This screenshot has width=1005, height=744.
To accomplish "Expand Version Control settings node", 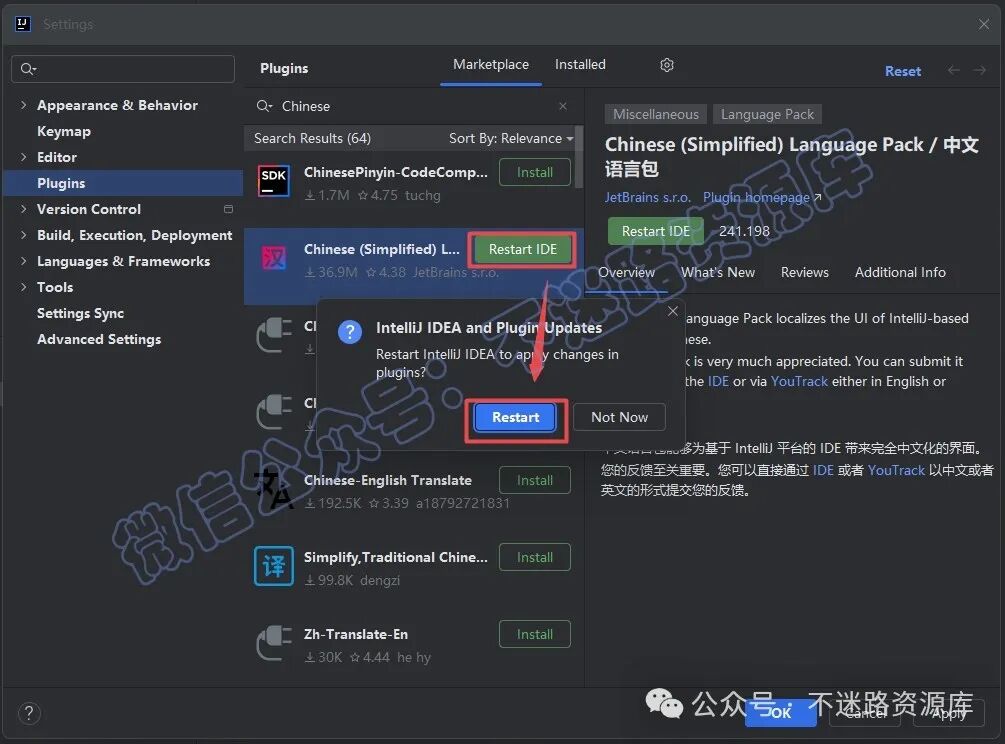I will [24, 208].
